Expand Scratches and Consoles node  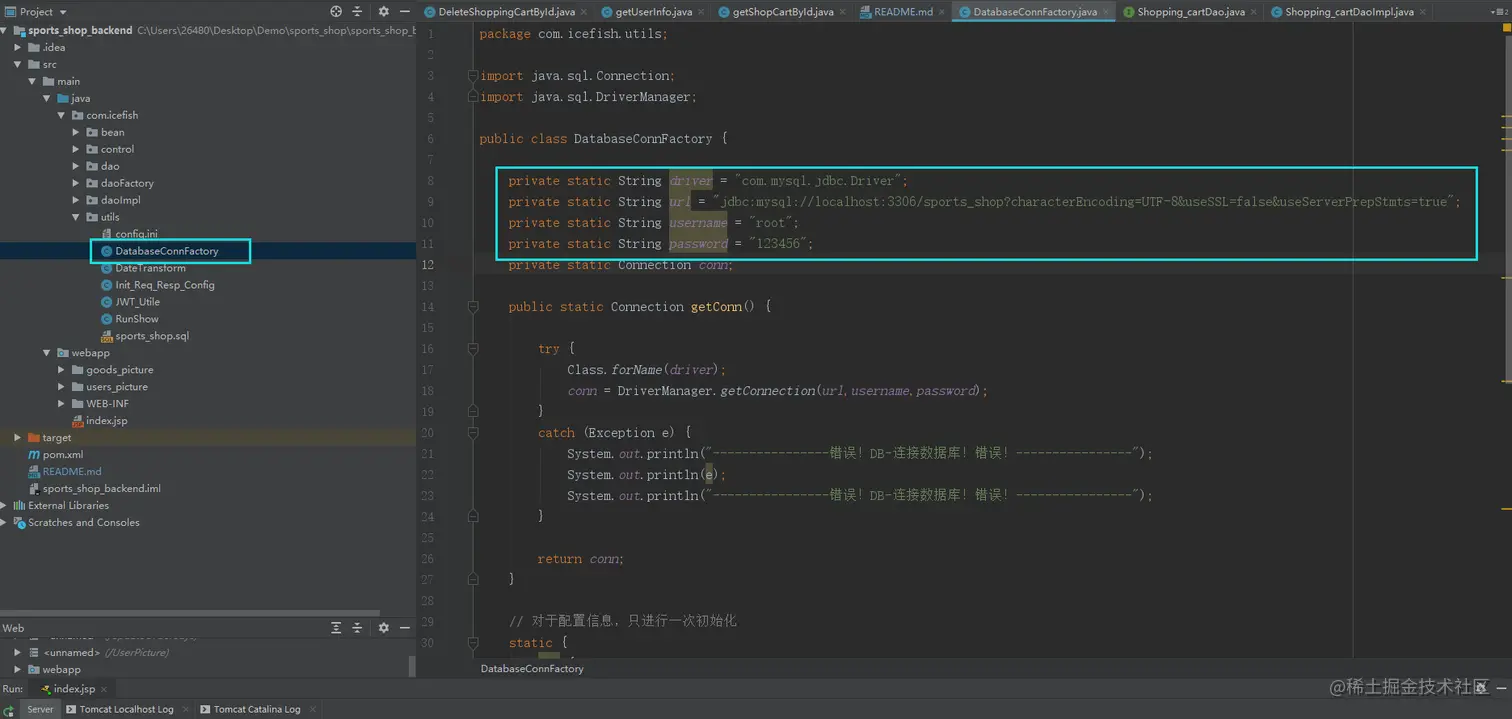click(x=4, y=523)
